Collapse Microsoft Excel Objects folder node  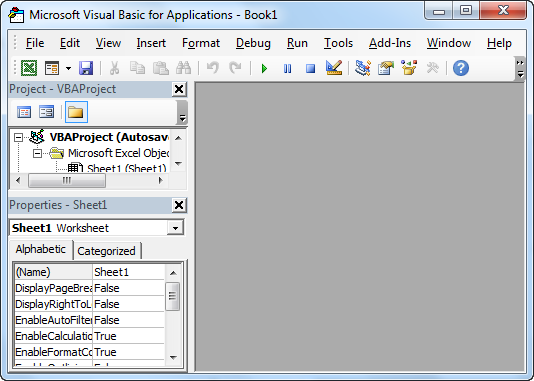click(37, 154)
